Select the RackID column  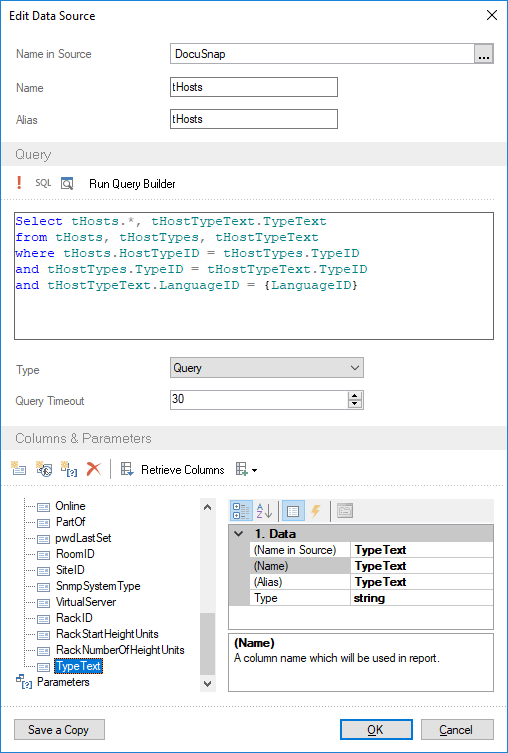(74, 618)
